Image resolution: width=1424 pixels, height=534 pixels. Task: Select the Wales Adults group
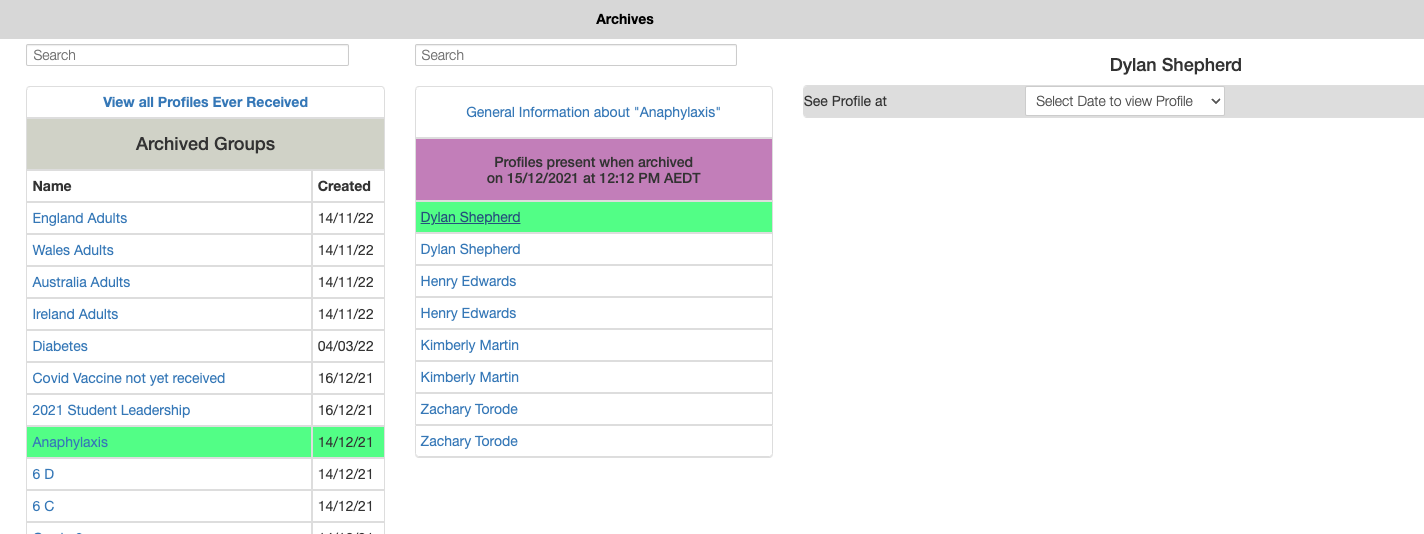[73, 250]
